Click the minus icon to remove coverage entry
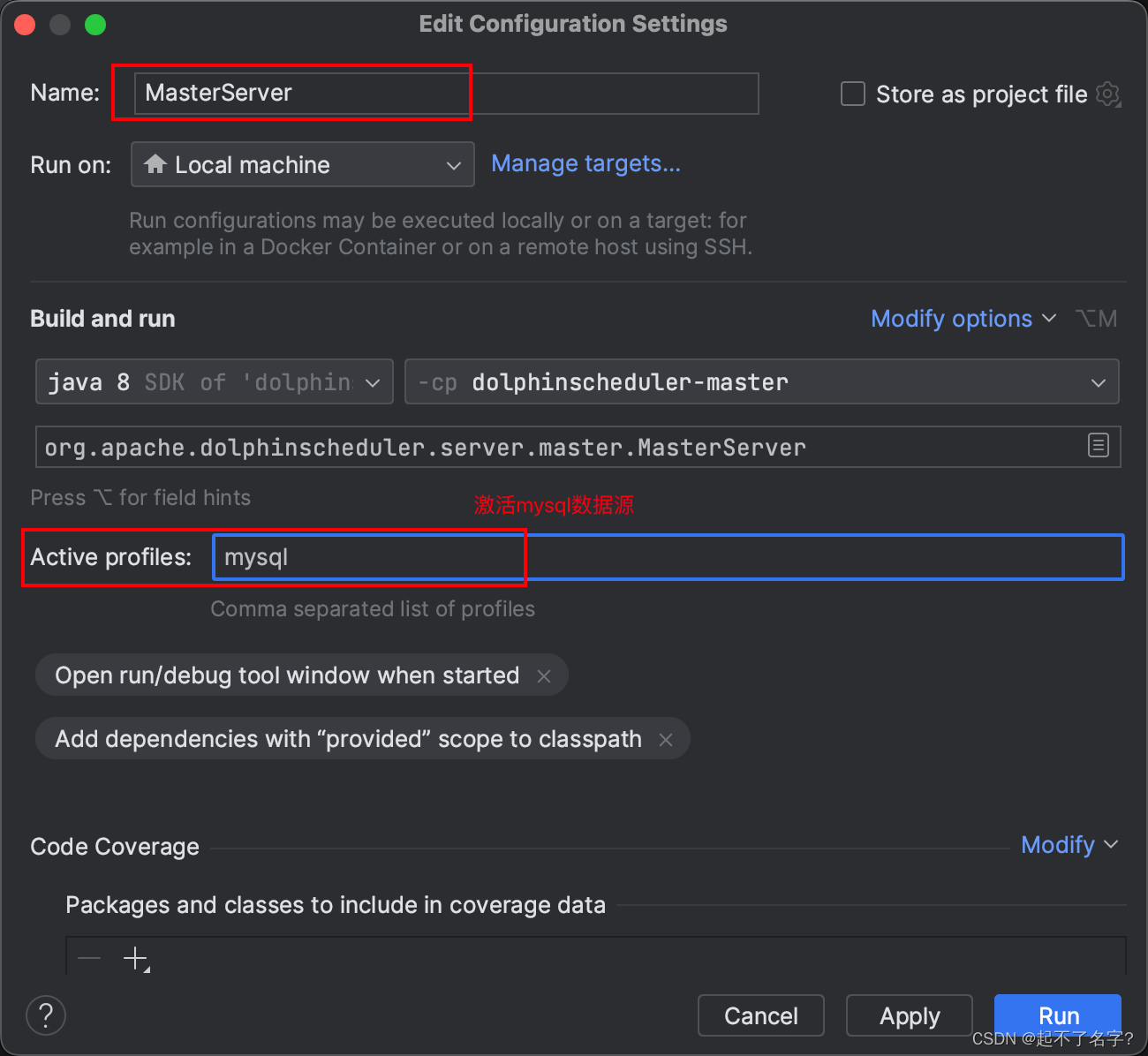Image resolution: width=1148 pixels, height=1056 pixels. pyautogui.click(x=89, y=958)
